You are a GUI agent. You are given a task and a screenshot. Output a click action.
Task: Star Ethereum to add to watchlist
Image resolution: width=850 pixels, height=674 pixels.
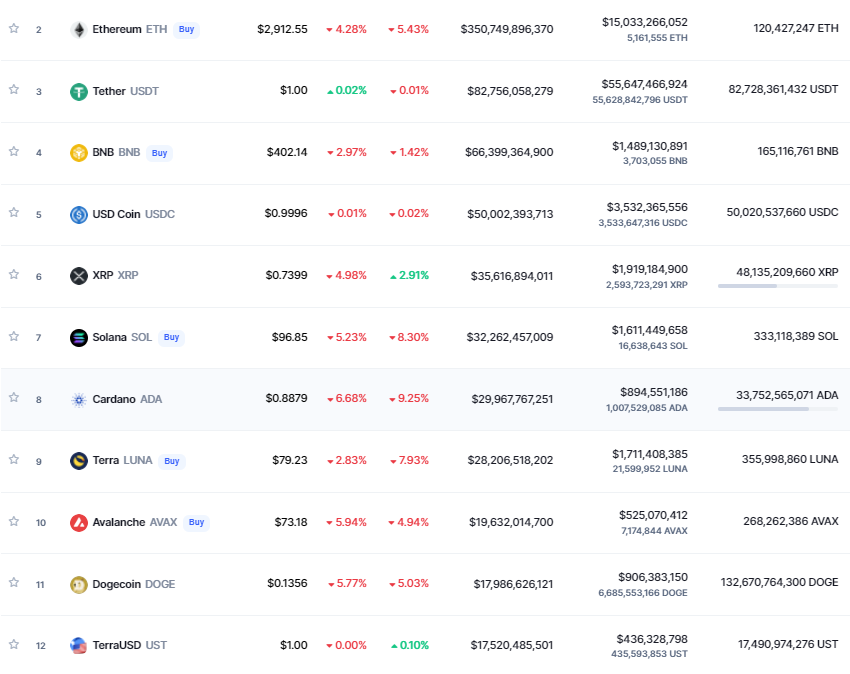[x=14, y=28]
